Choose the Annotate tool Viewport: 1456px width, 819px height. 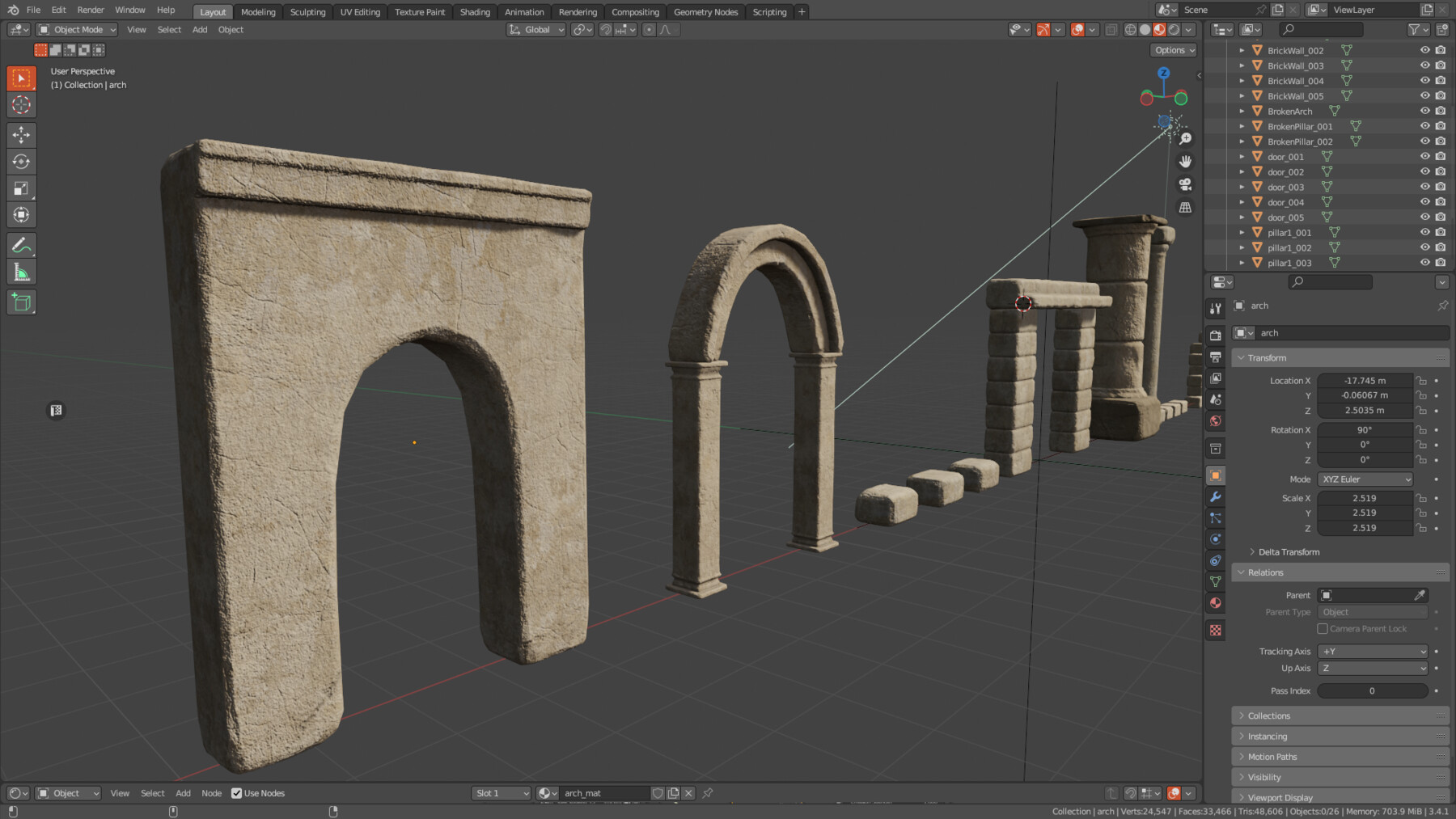tap(21, 245)
